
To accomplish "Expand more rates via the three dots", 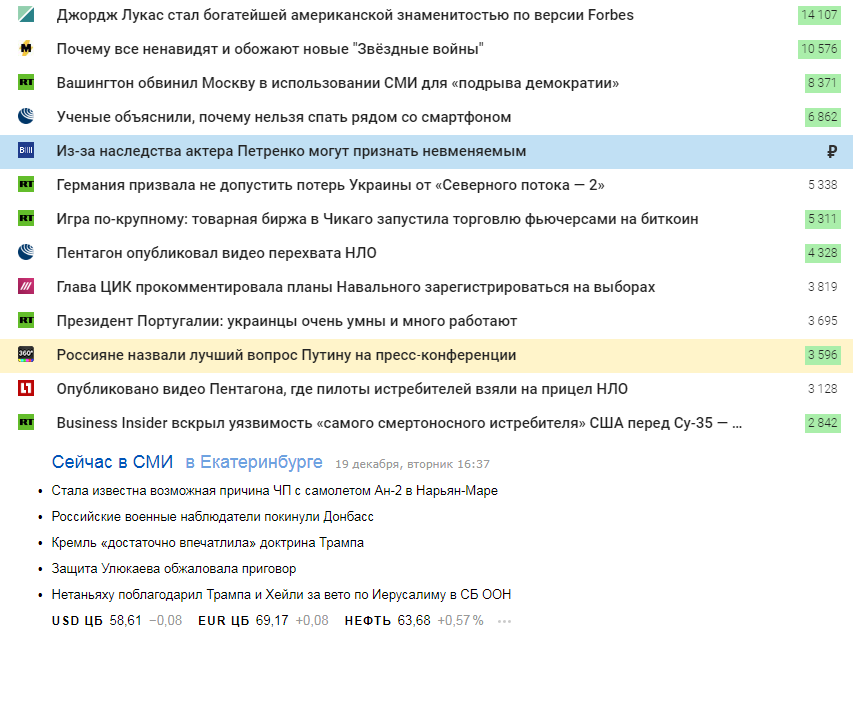I will 504,621.
